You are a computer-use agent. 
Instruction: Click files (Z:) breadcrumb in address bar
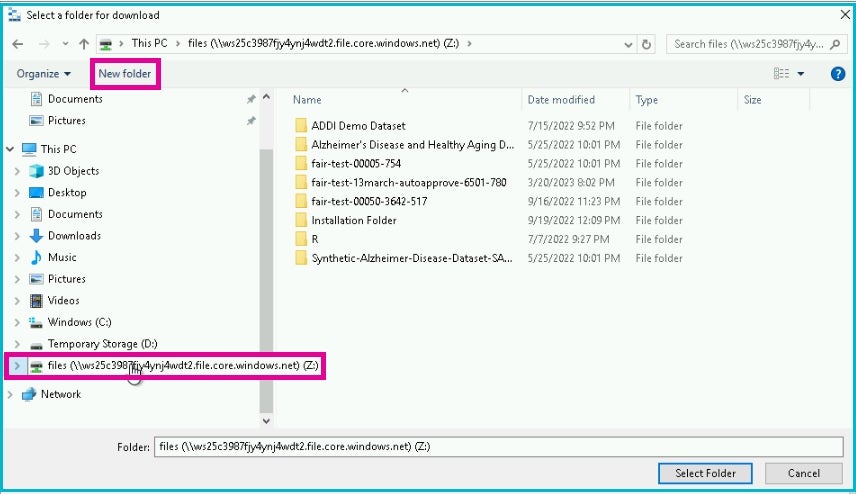[x=323, y=44]
